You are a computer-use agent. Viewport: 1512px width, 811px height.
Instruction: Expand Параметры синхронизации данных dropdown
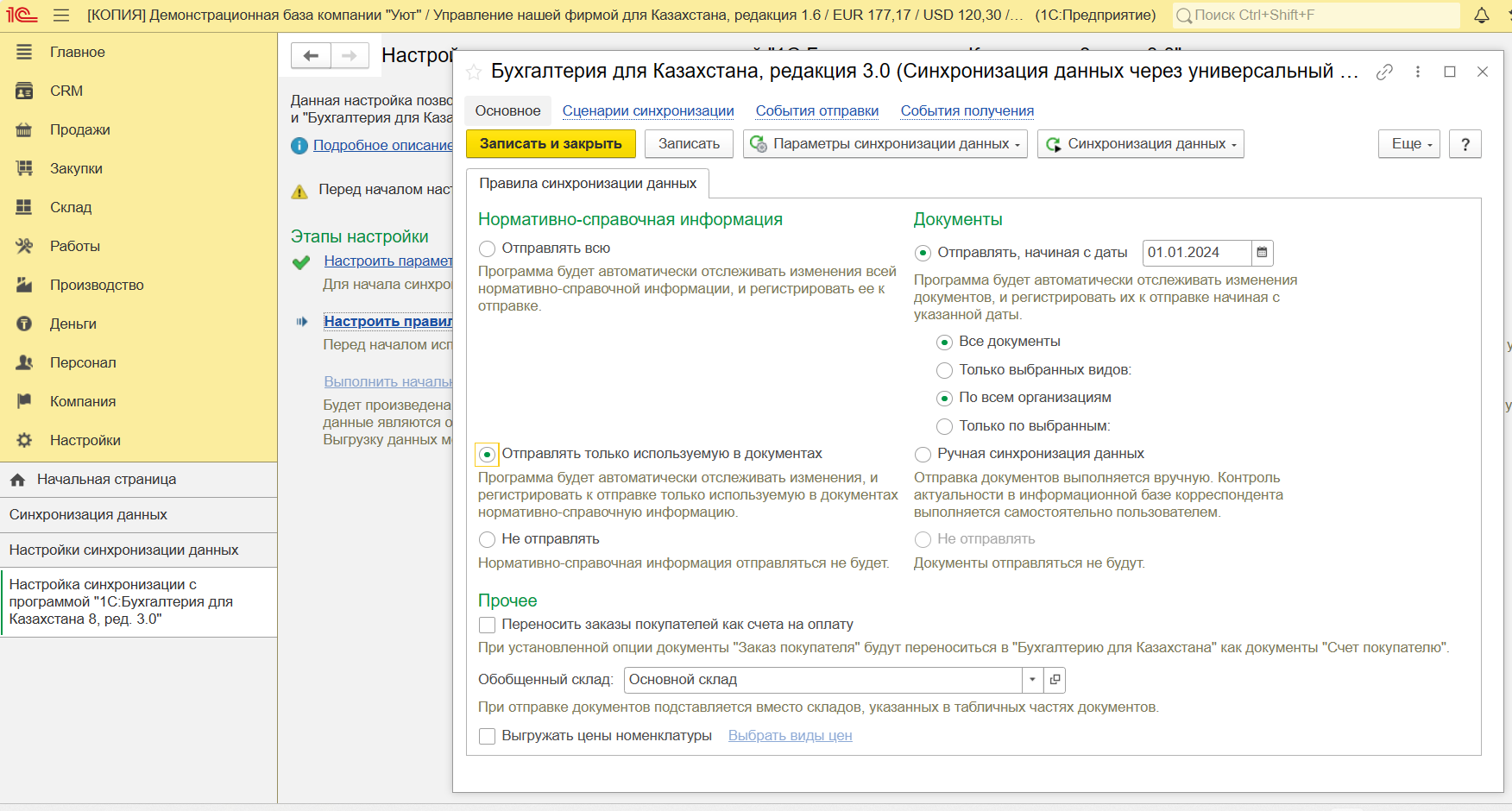pos(885,144)
